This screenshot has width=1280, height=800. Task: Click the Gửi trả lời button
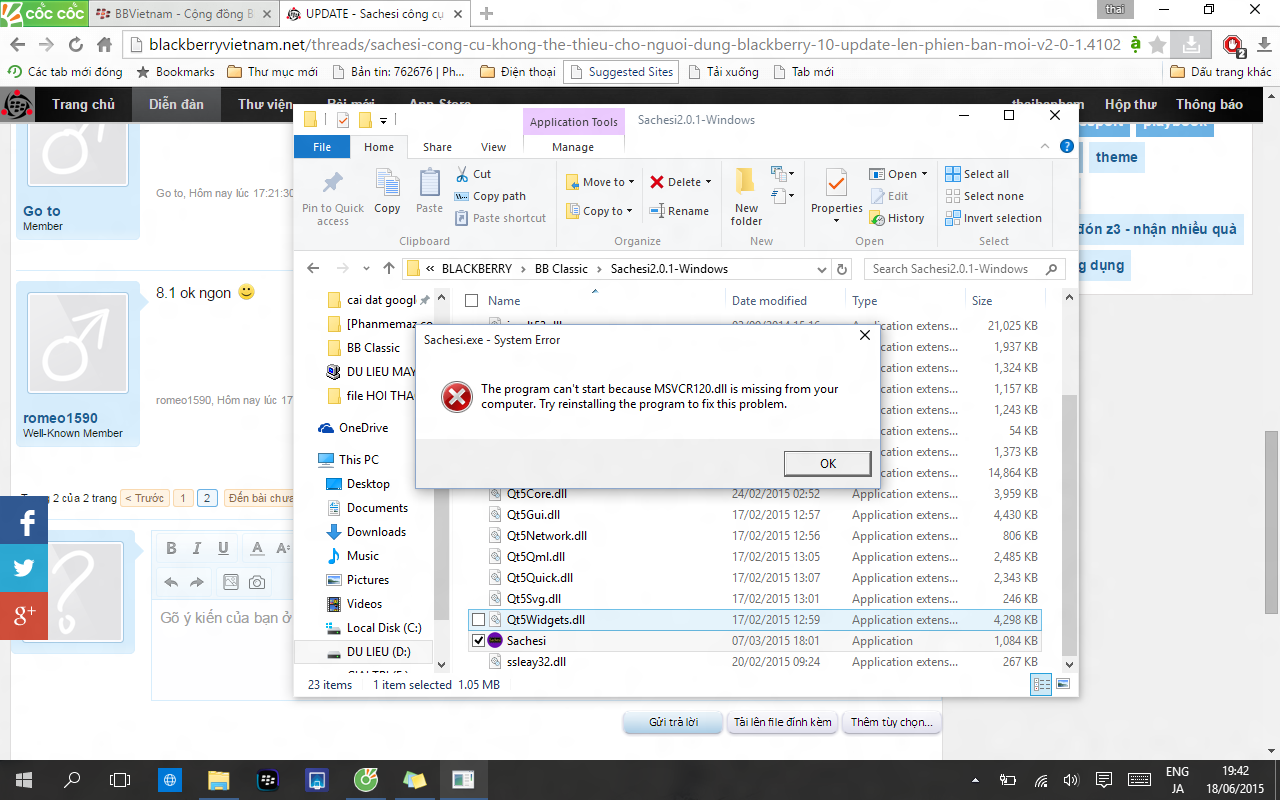click(673, 722)
